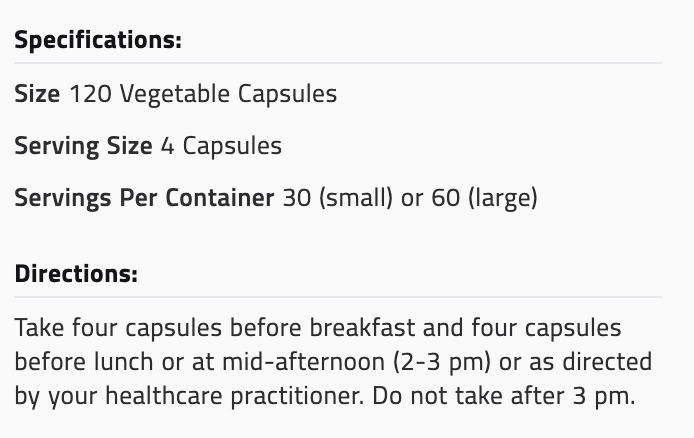This screenshot has height=438, width=694.
Task: Click the 120 Vegetable Capsules text
Action: click(202, 95)
